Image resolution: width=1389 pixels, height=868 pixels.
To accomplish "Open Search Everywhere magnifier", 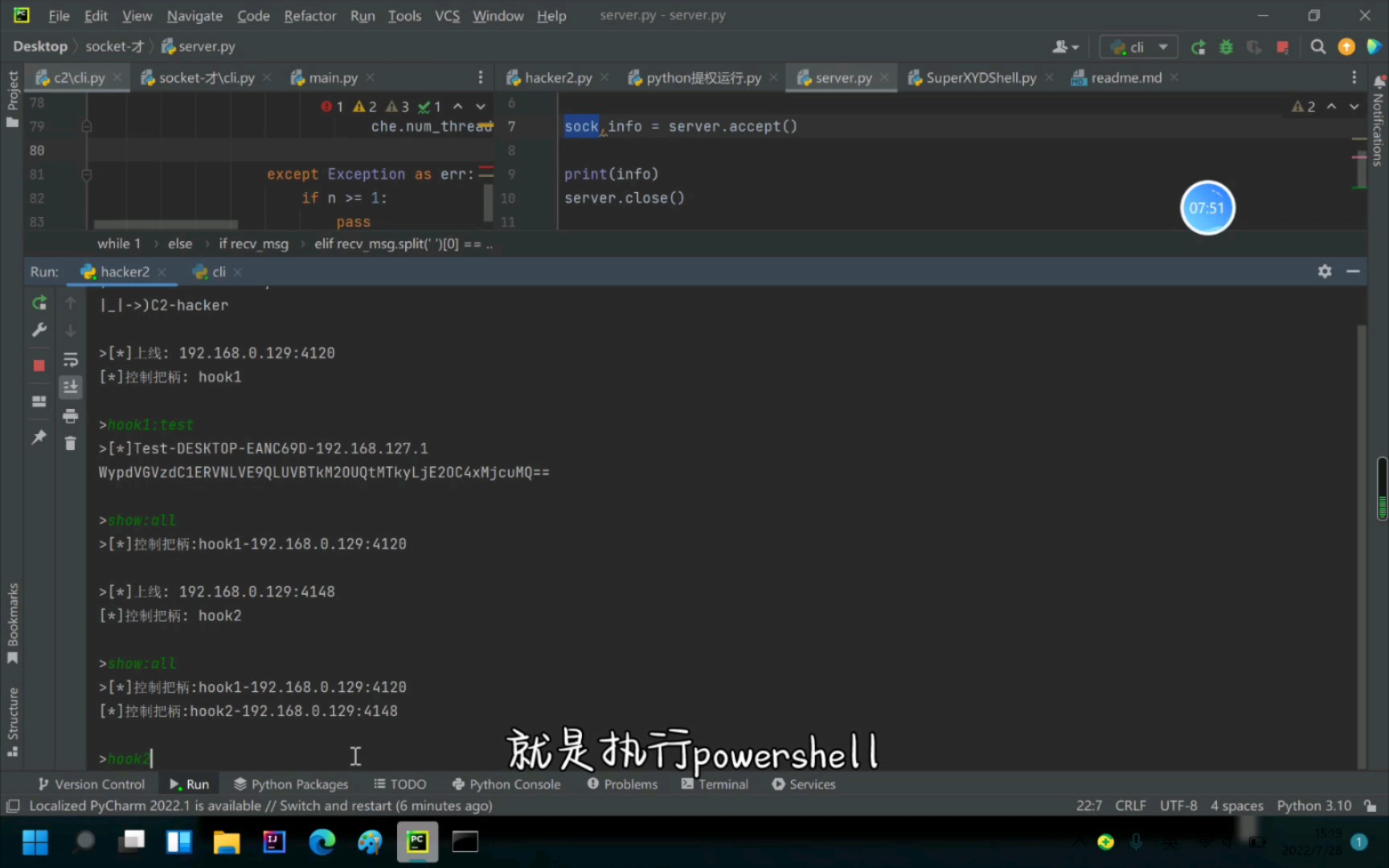I will pos(1318,47).
